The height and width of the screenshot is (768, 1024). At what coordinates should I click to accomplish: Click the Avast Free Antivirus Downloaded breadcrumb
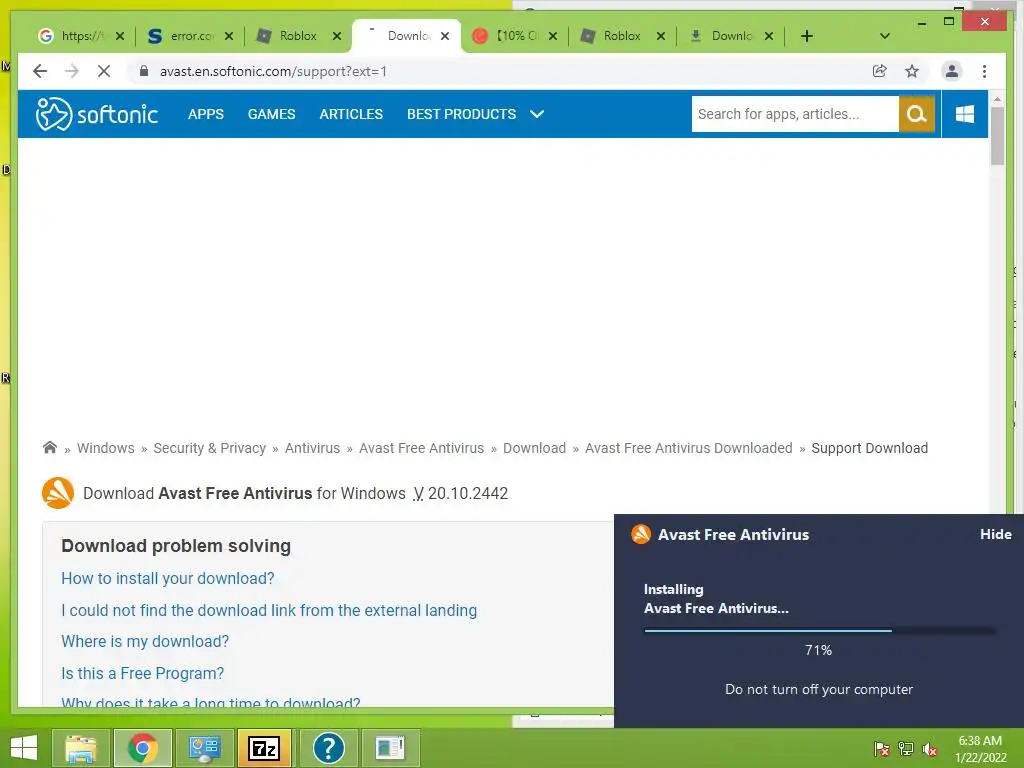pyautogui.click(x=688, y=448)
